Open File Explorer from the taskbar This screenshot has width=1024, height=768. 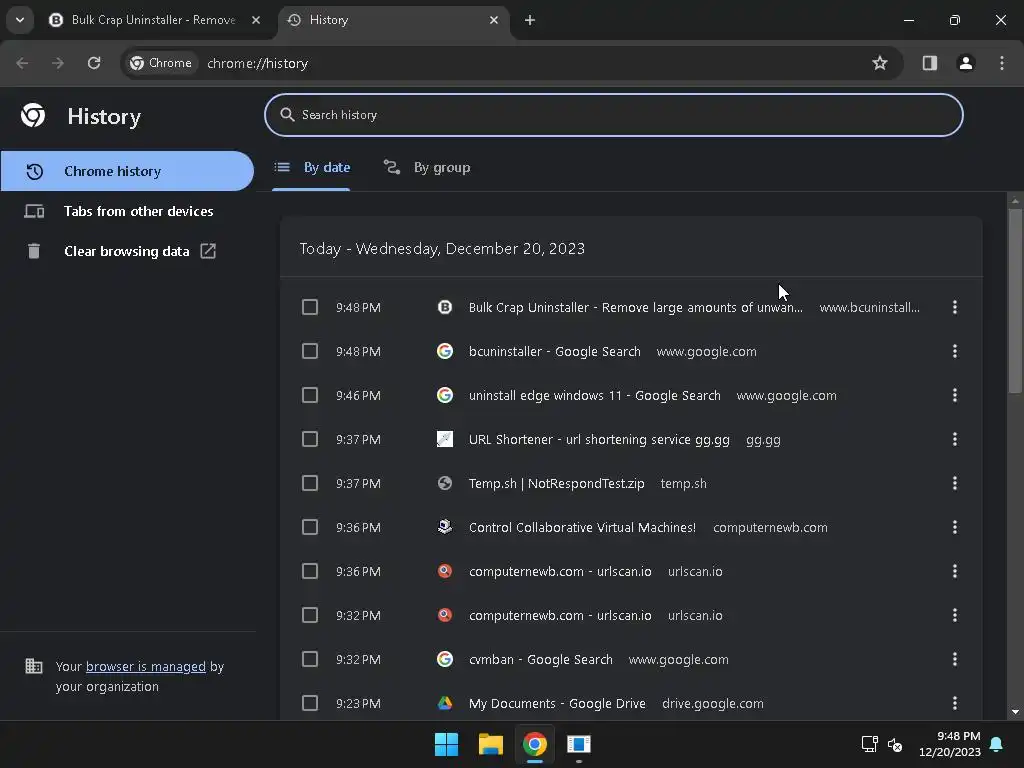coord(490,744)
